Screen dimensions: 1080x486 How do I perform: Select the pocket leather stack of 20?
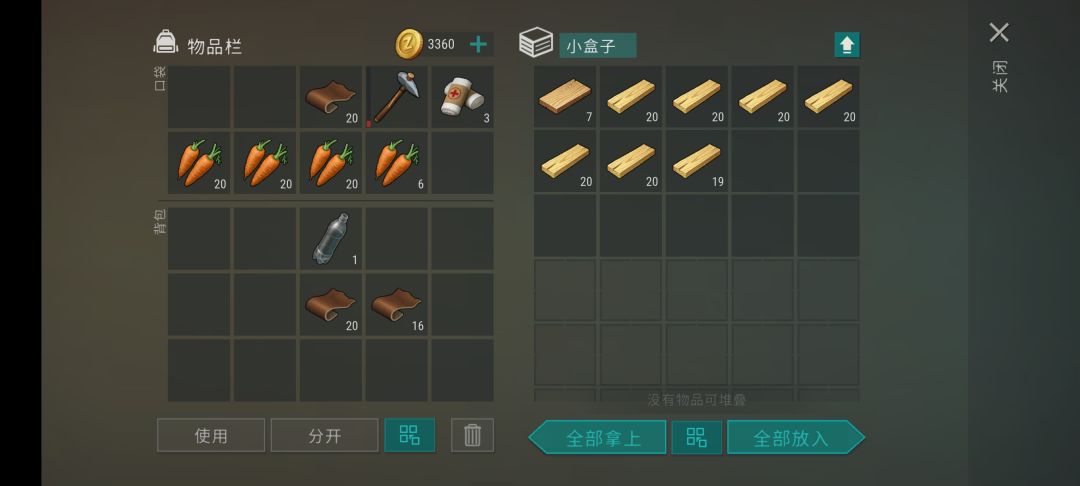point(331,97)
